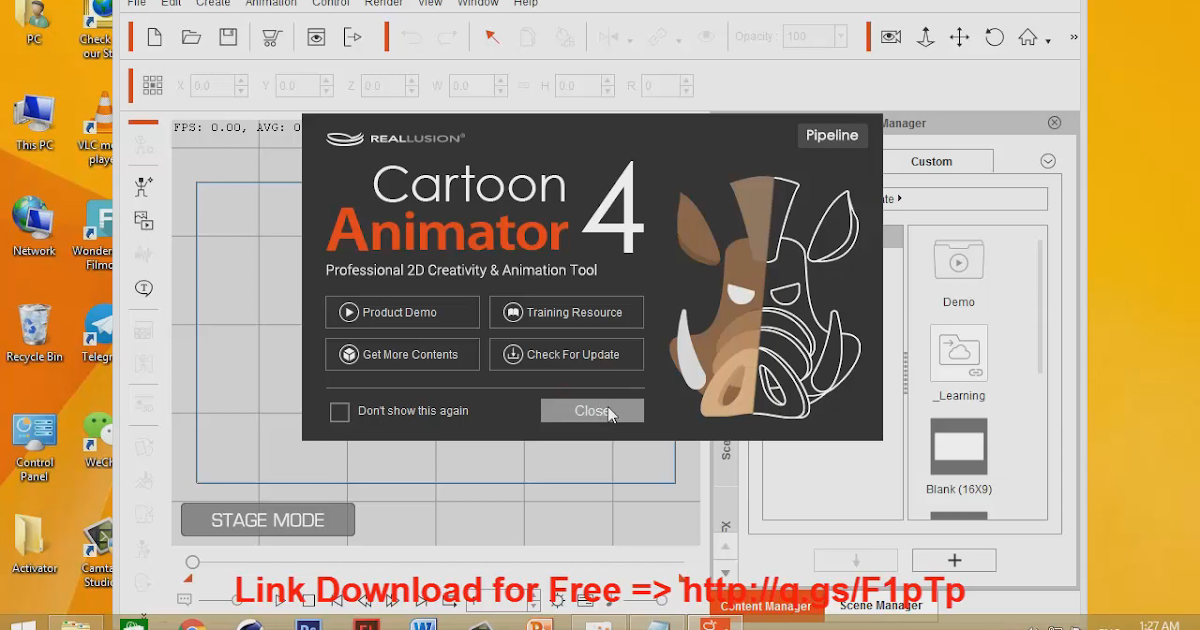Screen dimensions: 1200x630
Task: Open the Home button dropdown arrow
Action: tap(1046, 41)
